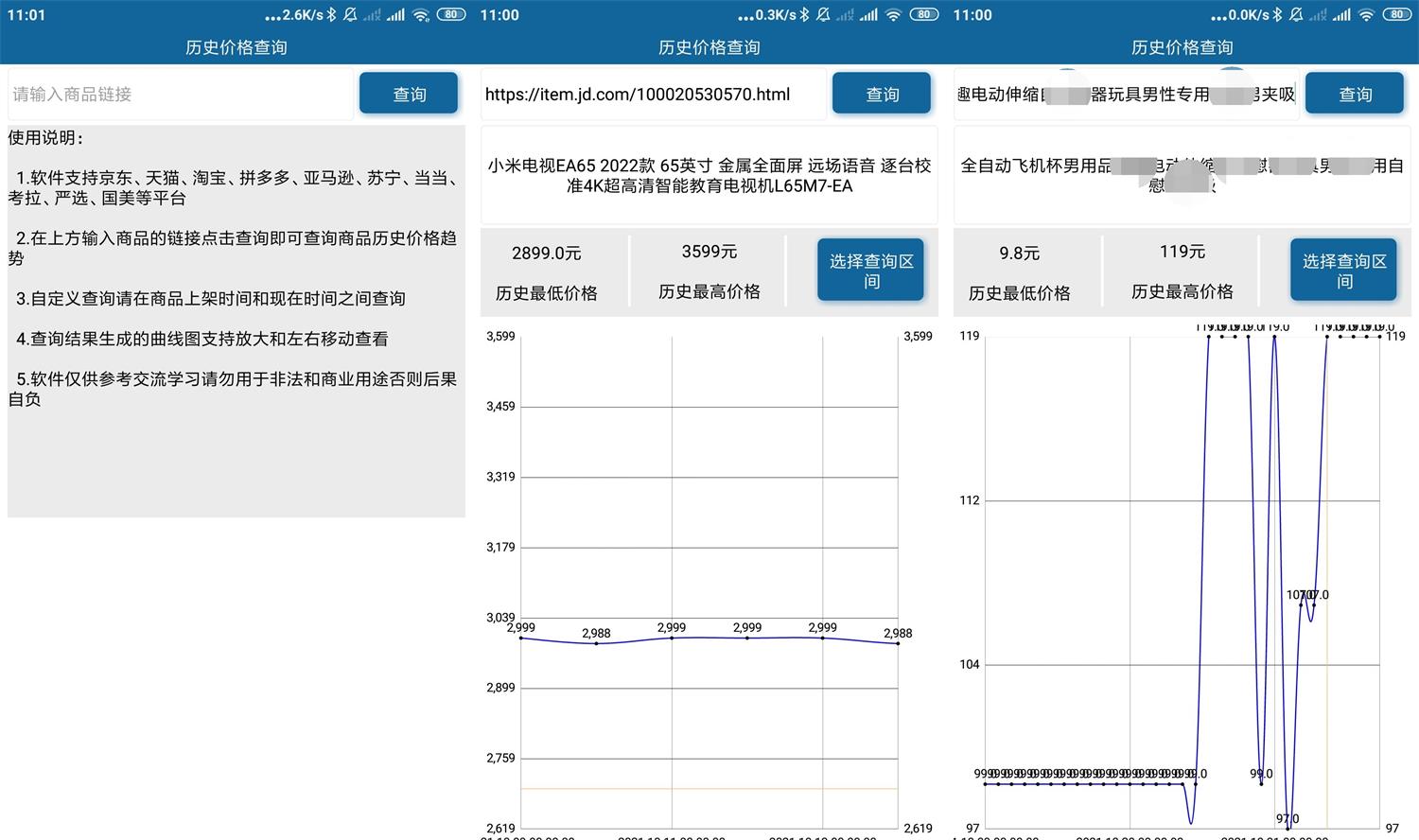
Task: Tap the cellular signal strength icon
Action: [397, 14]
